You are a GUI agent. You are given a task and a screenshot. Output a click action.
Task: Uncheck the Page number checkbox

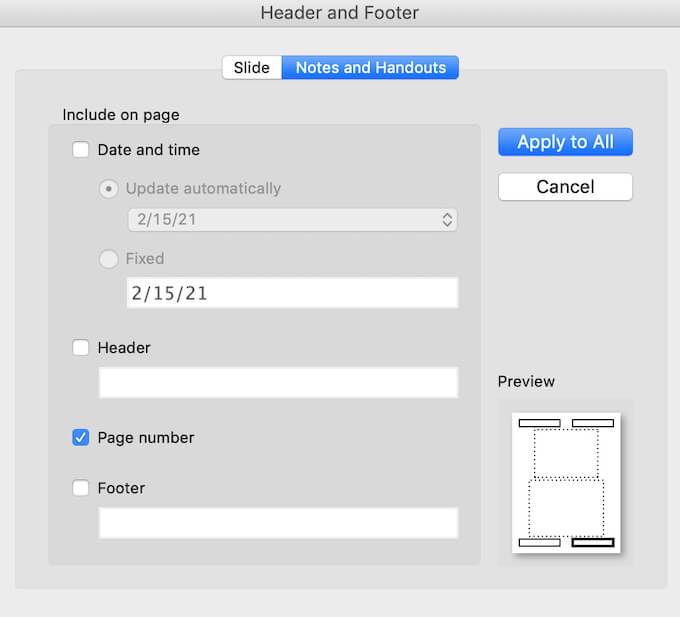tap(81, 437)
